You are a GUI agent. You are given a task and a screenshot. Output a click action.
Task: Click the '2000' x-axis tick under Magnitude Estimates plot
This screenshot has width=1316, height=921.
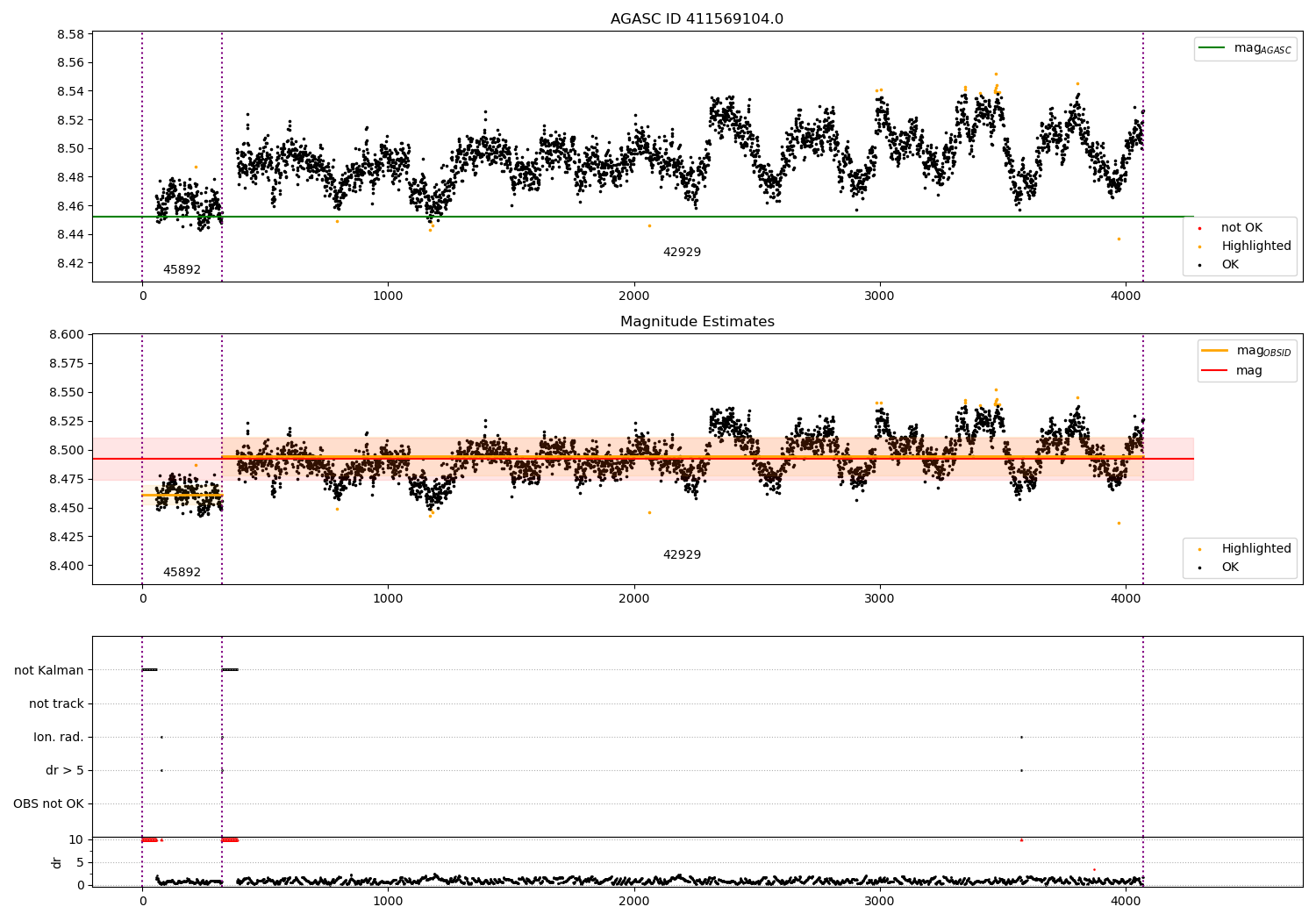click(x=633, y=599)
